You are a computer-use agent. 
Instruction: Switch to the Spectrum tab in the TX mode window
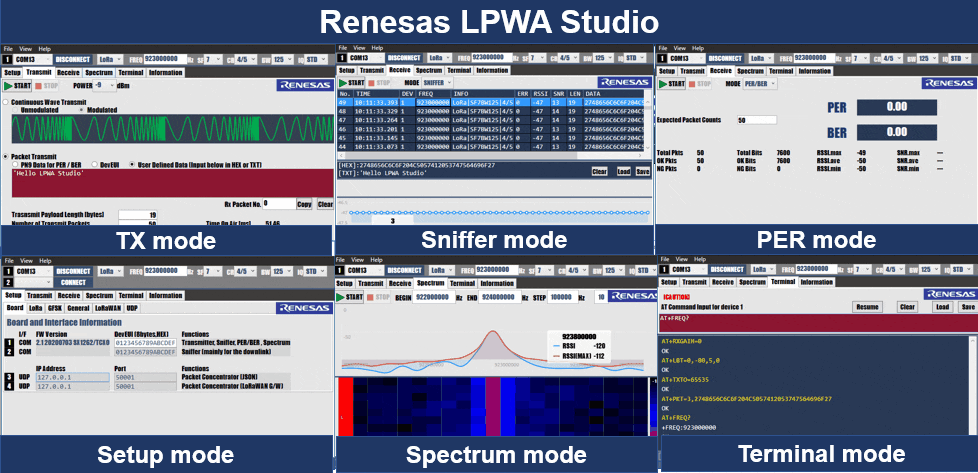click(x=99, y=72)
